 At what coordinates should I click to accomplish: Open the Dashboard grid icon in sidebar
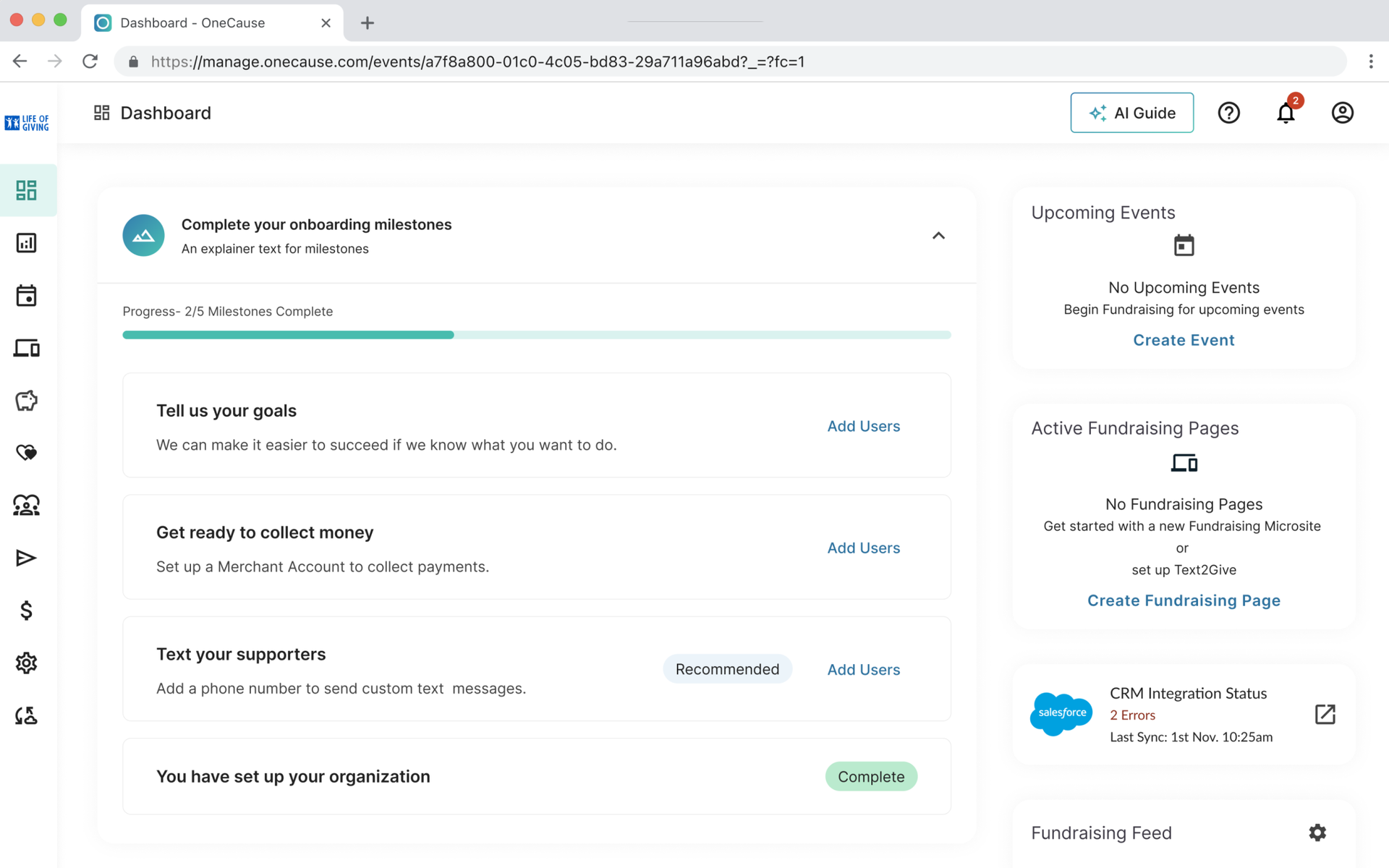click(27, 190)
